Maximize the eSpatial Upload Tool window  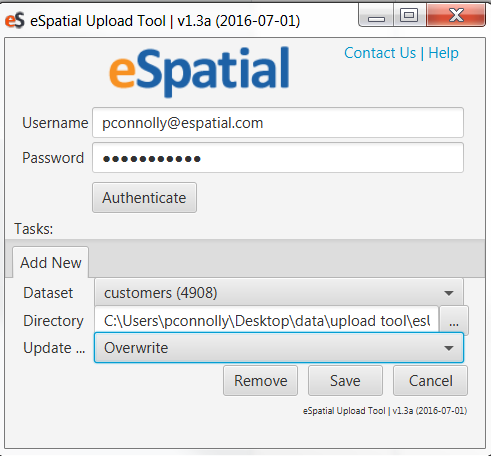409,15
